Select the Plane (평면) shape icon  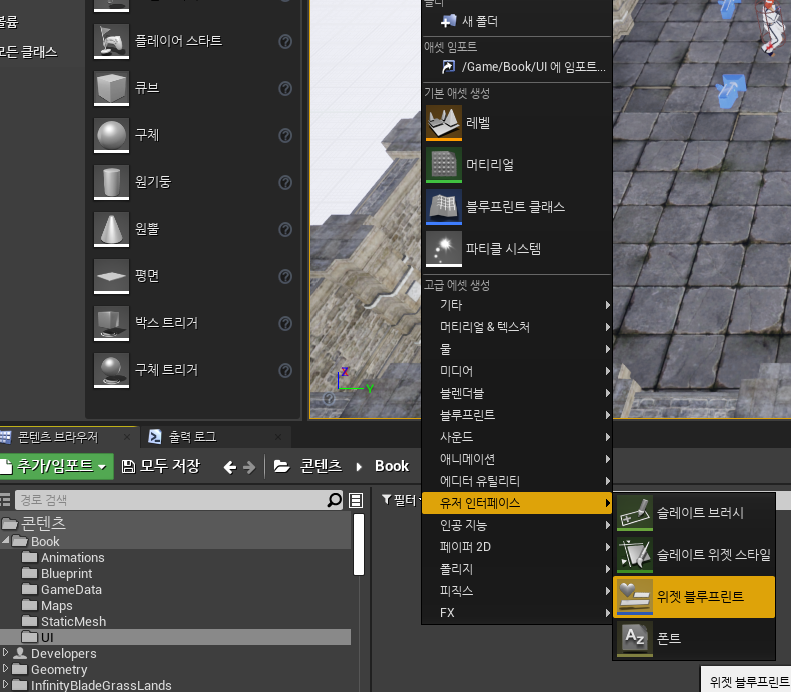click(x=111, y=276)
